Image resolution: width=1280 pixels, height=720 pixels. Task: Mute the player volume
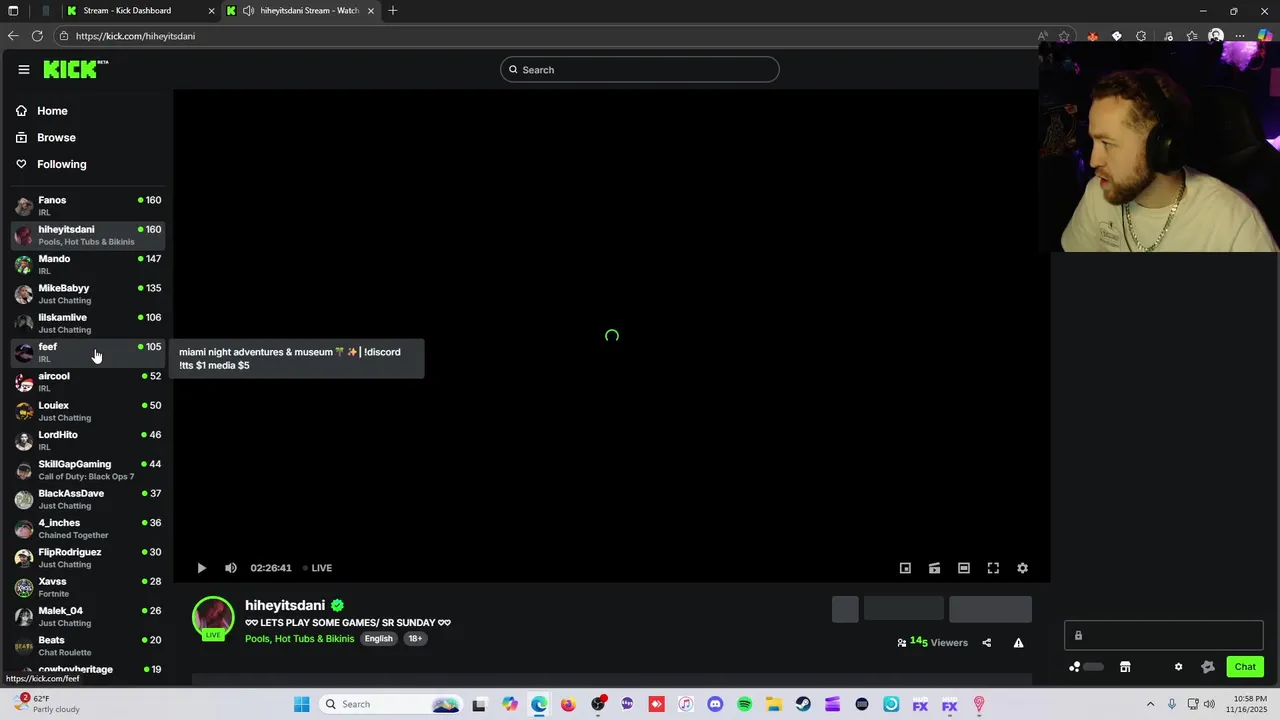point(231,568)
